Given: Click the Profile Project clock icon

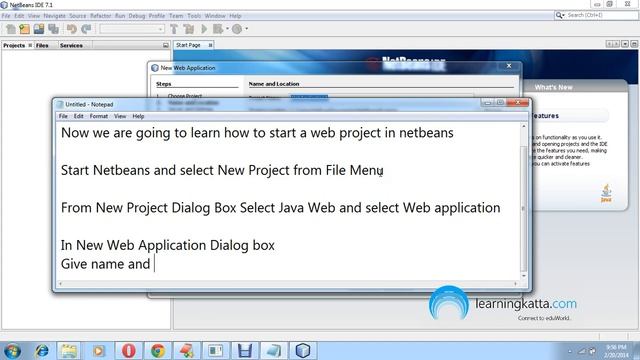Looking at the screenshot, I should click(237, 29).
